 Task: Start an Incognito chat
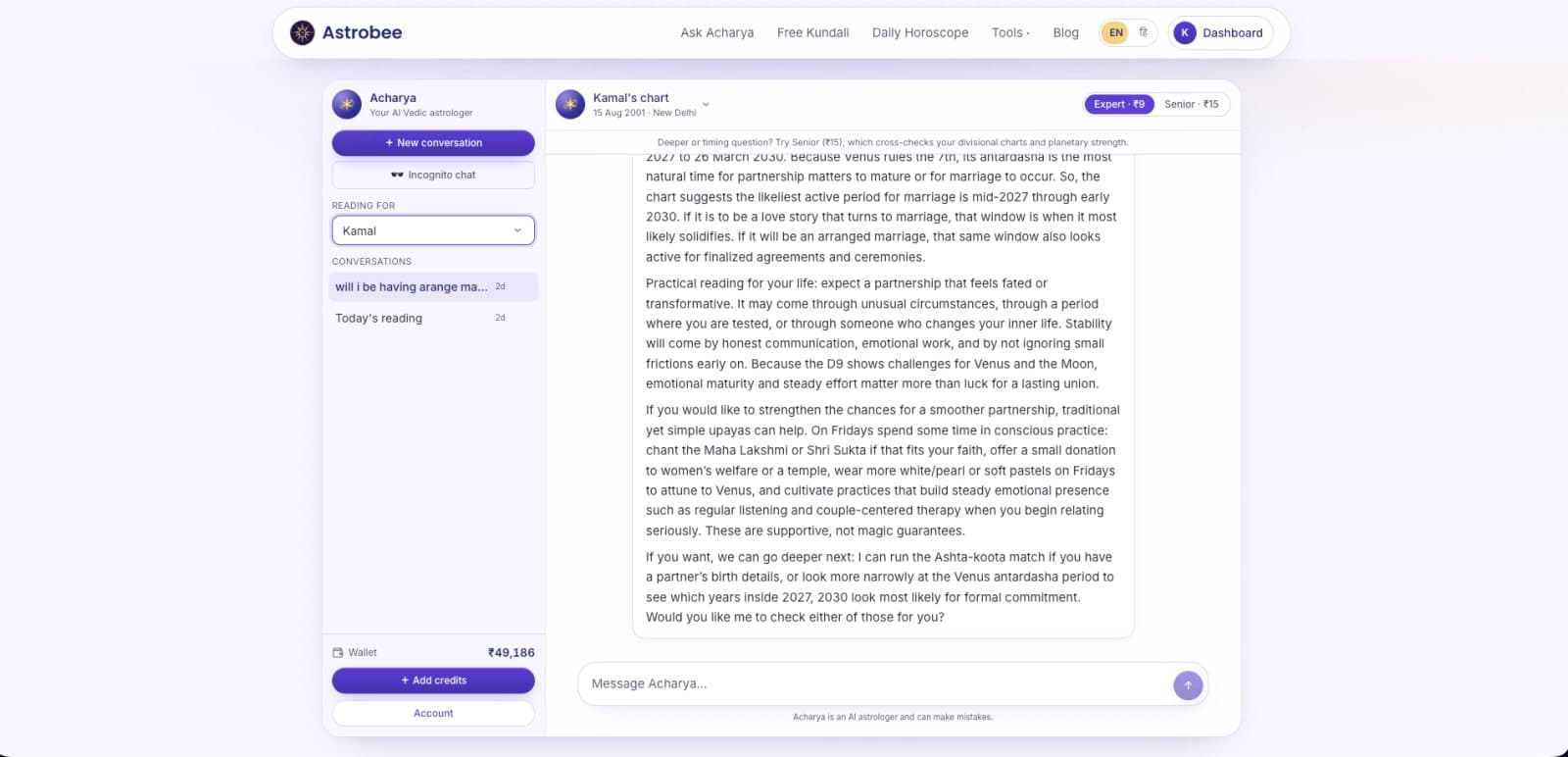point(433,175)
